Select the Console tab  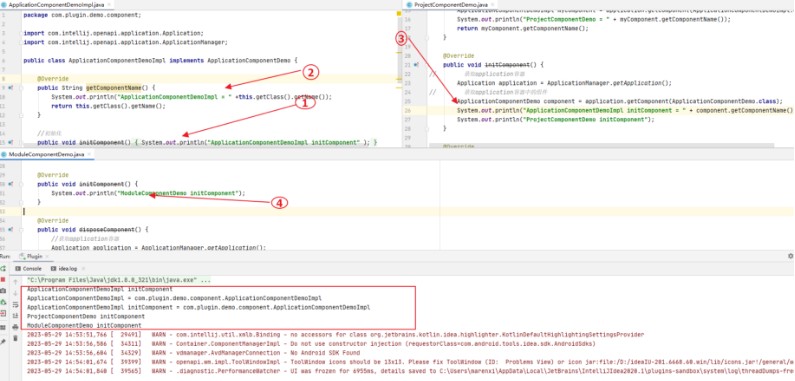tap(28, 268)
